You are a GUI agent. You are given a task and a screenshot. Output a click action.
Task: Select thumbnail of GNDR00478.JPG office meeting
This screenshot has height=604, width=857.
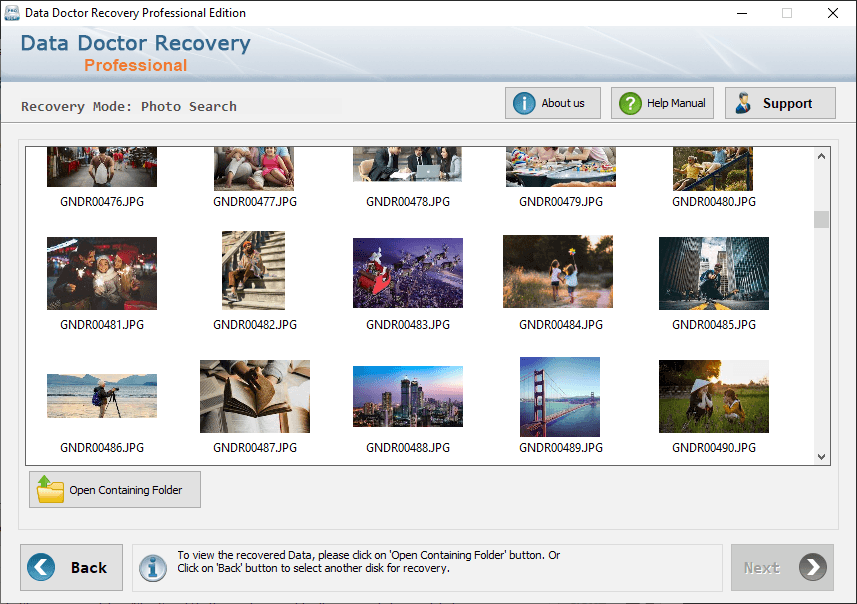(x=407, y=164)
